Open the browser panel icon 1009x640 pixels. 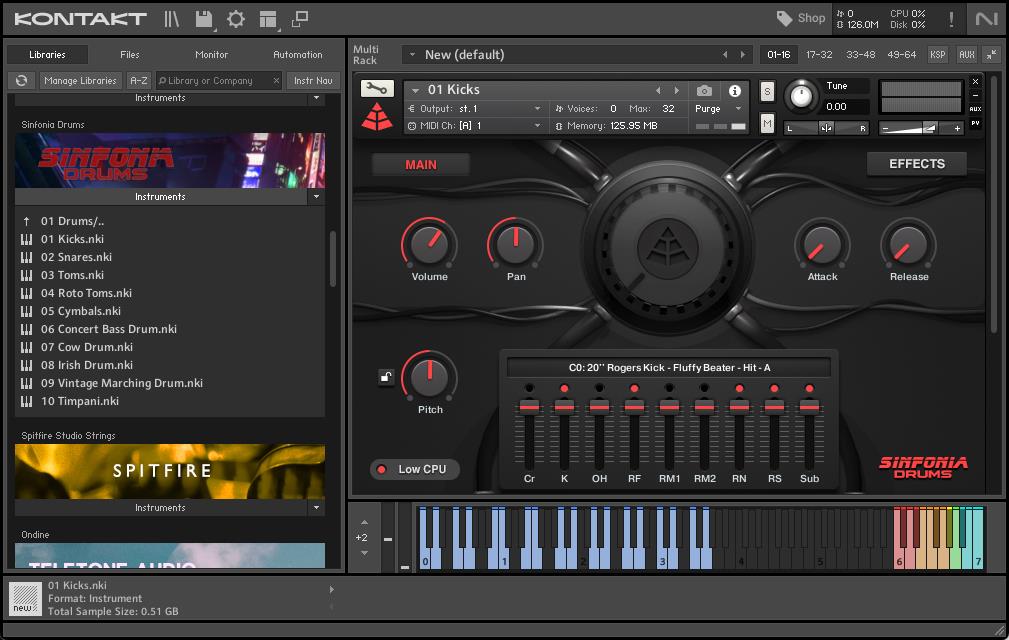click(172, 19)
